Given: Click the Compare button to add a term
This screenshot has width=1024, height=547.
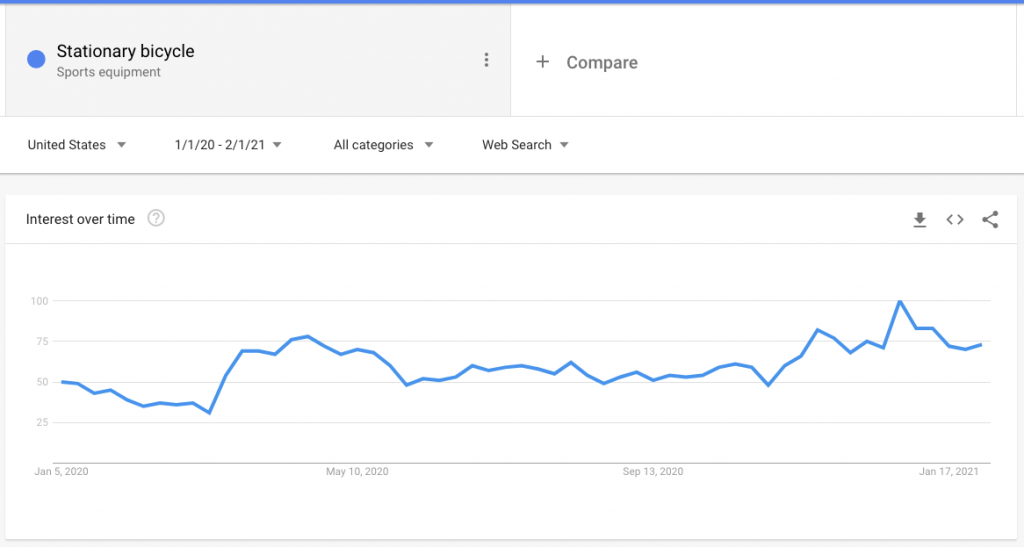Looking at the screenshot, I should pos(601,62).
